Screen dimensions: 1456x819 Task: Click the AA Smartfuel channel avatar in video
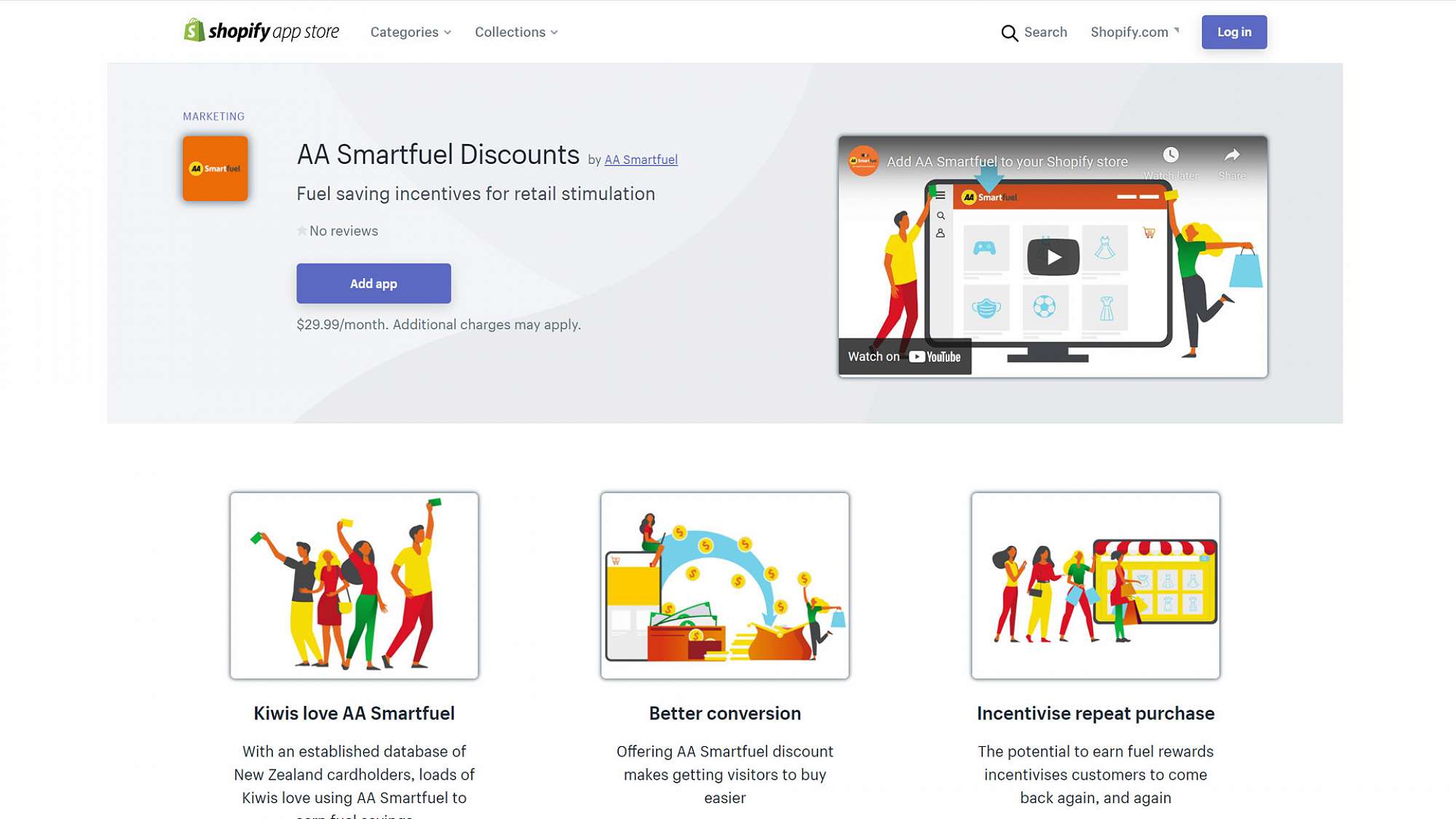click(863, 161)
